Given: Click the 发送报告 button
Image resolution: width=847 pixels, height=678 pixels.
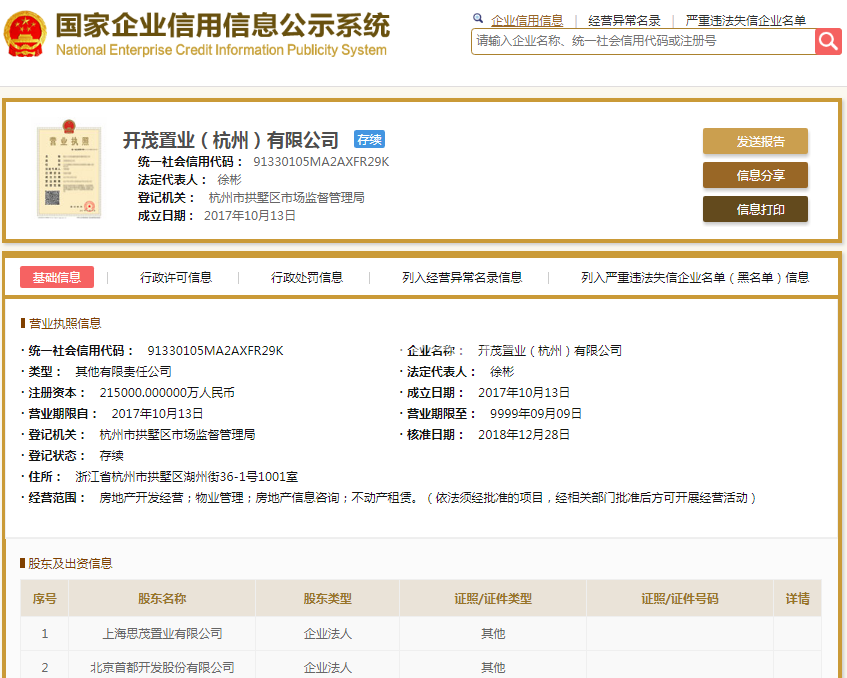Looking at the screenshot, I should pos(755,141).
